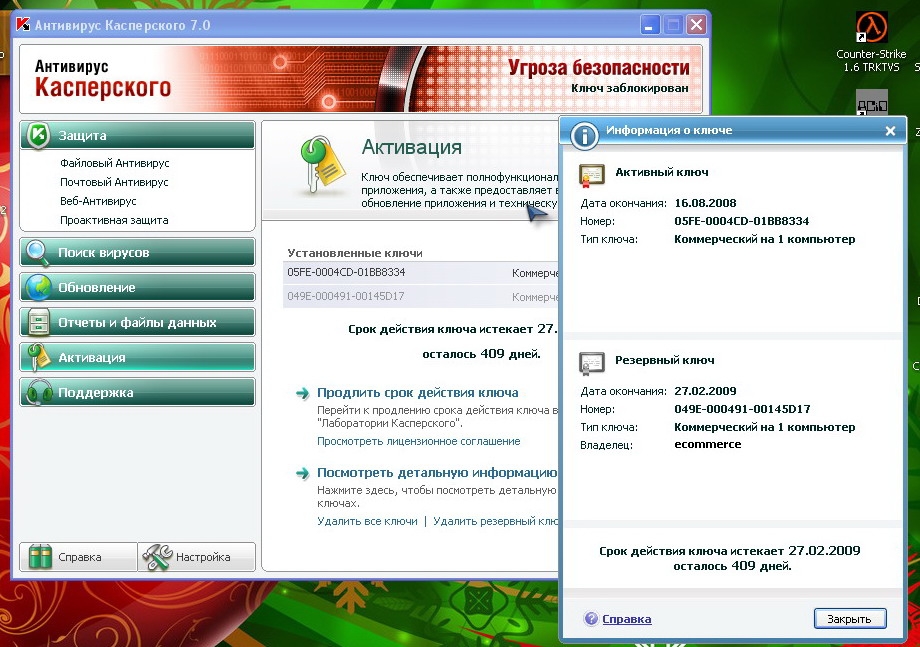The height and width of the screenshot is (647, 920).
Task: Click the Отчеты и файлы данных icon
Action: click(x=38, y=323)
